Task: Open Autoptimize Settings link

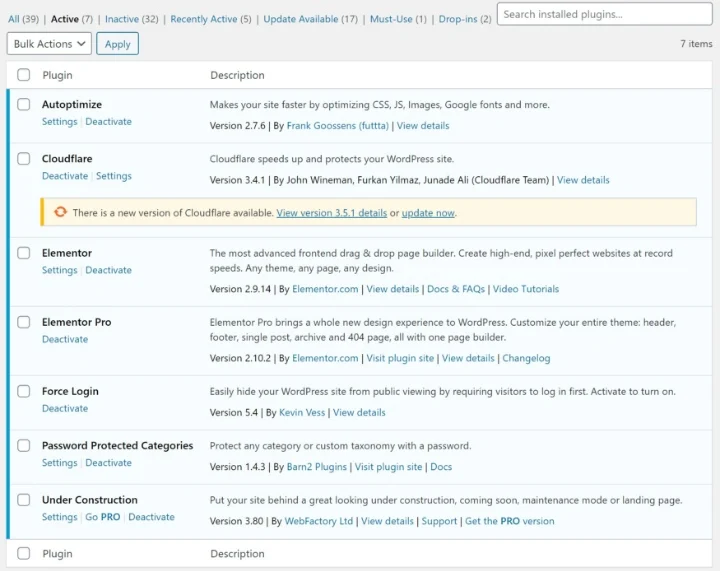Action: 59,122
